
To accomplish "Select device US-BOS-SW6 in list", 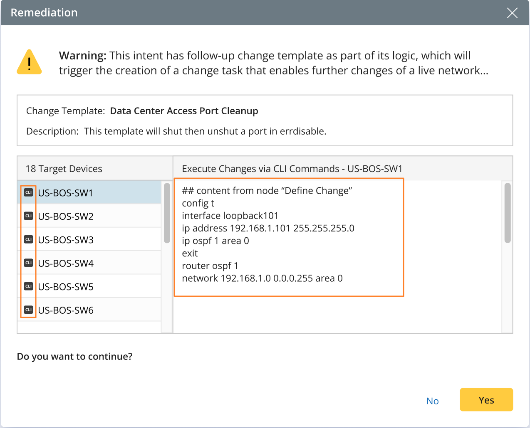I will pyautogui.click(x=90, y=310).
